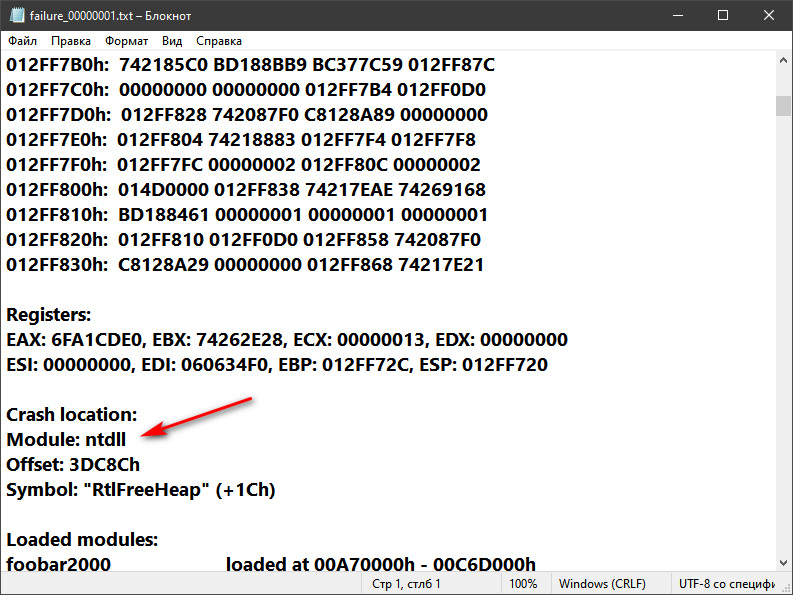Click the 012FF7E0h memory dump line

[x=241, y=140]
